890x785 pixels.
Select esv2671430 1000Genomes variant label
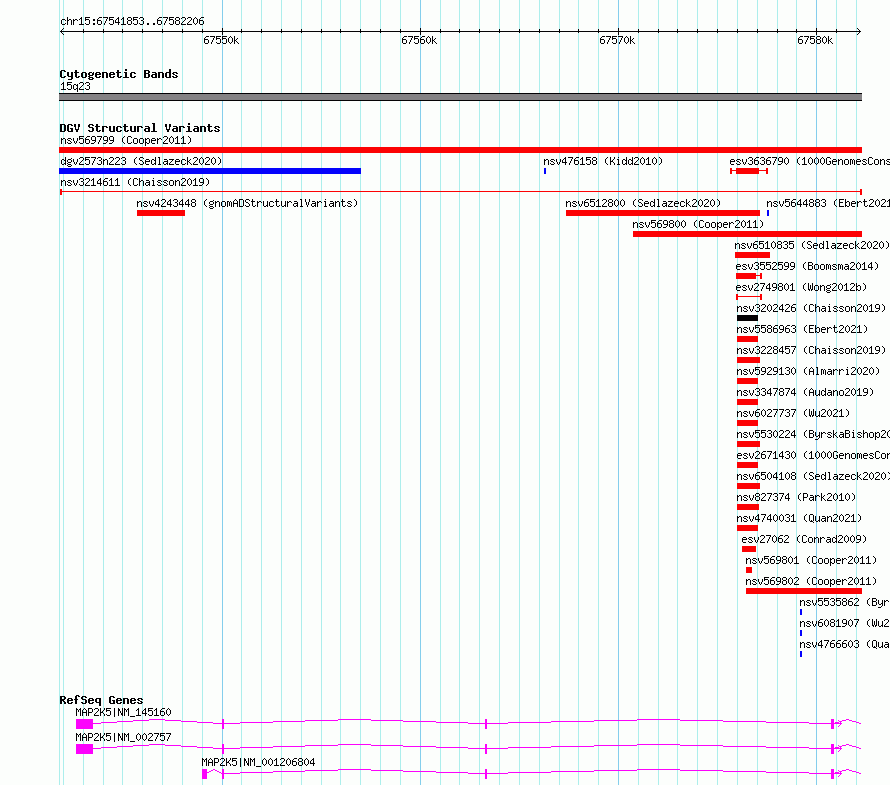(x=813, y=455)
